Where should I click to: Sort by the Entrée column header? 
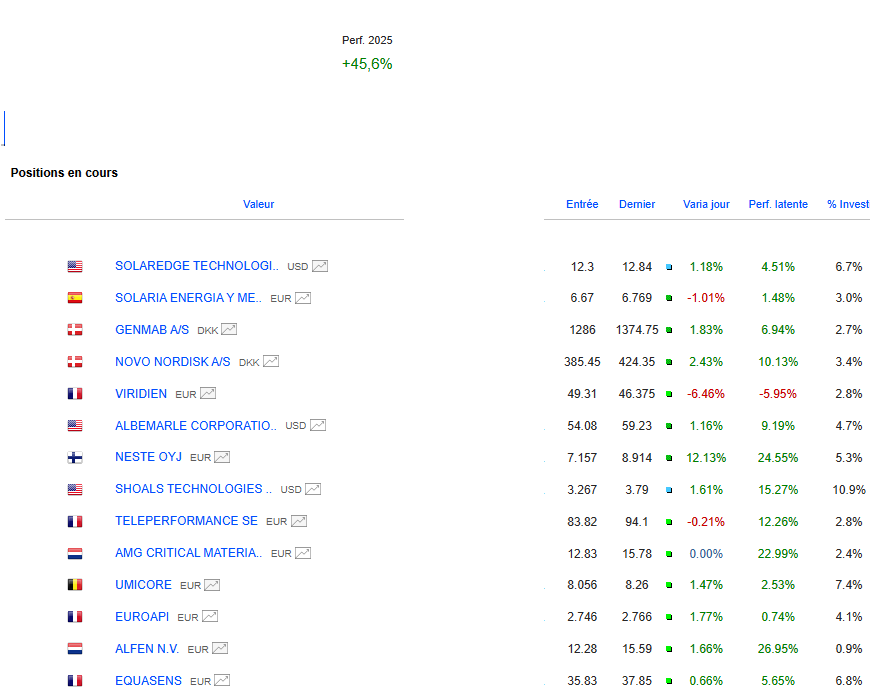tap(582, 204)
